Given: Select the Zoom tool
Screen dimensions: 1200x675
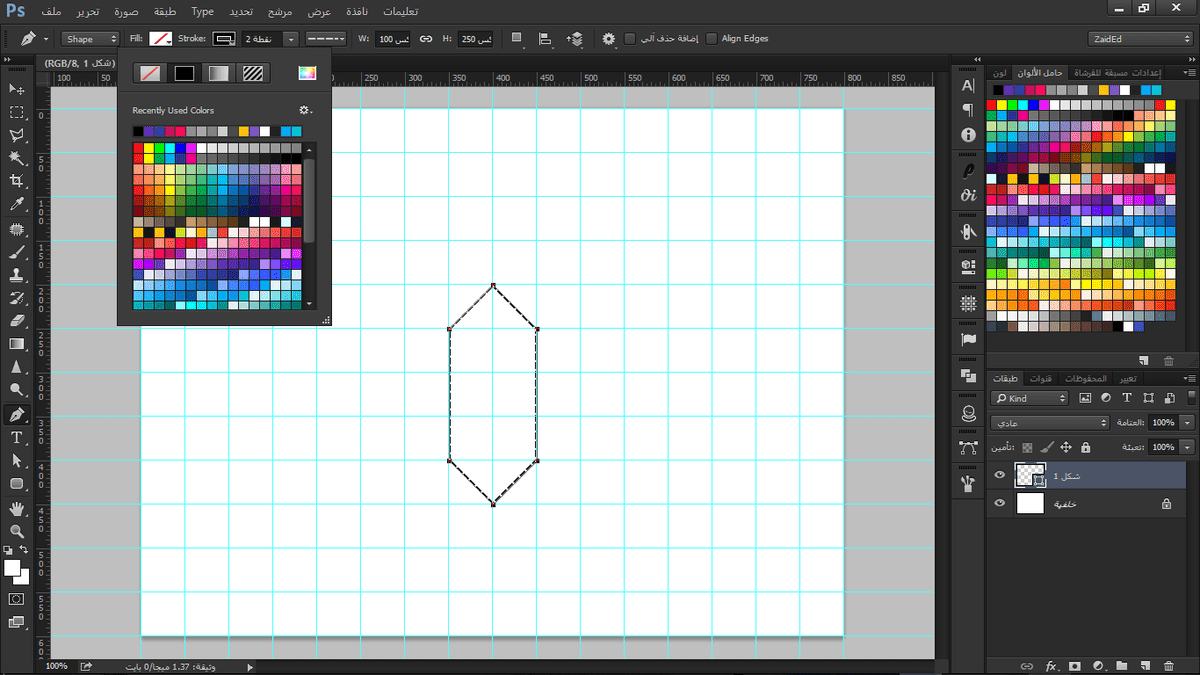Looking at the screenshot, I should click(17, 531).
